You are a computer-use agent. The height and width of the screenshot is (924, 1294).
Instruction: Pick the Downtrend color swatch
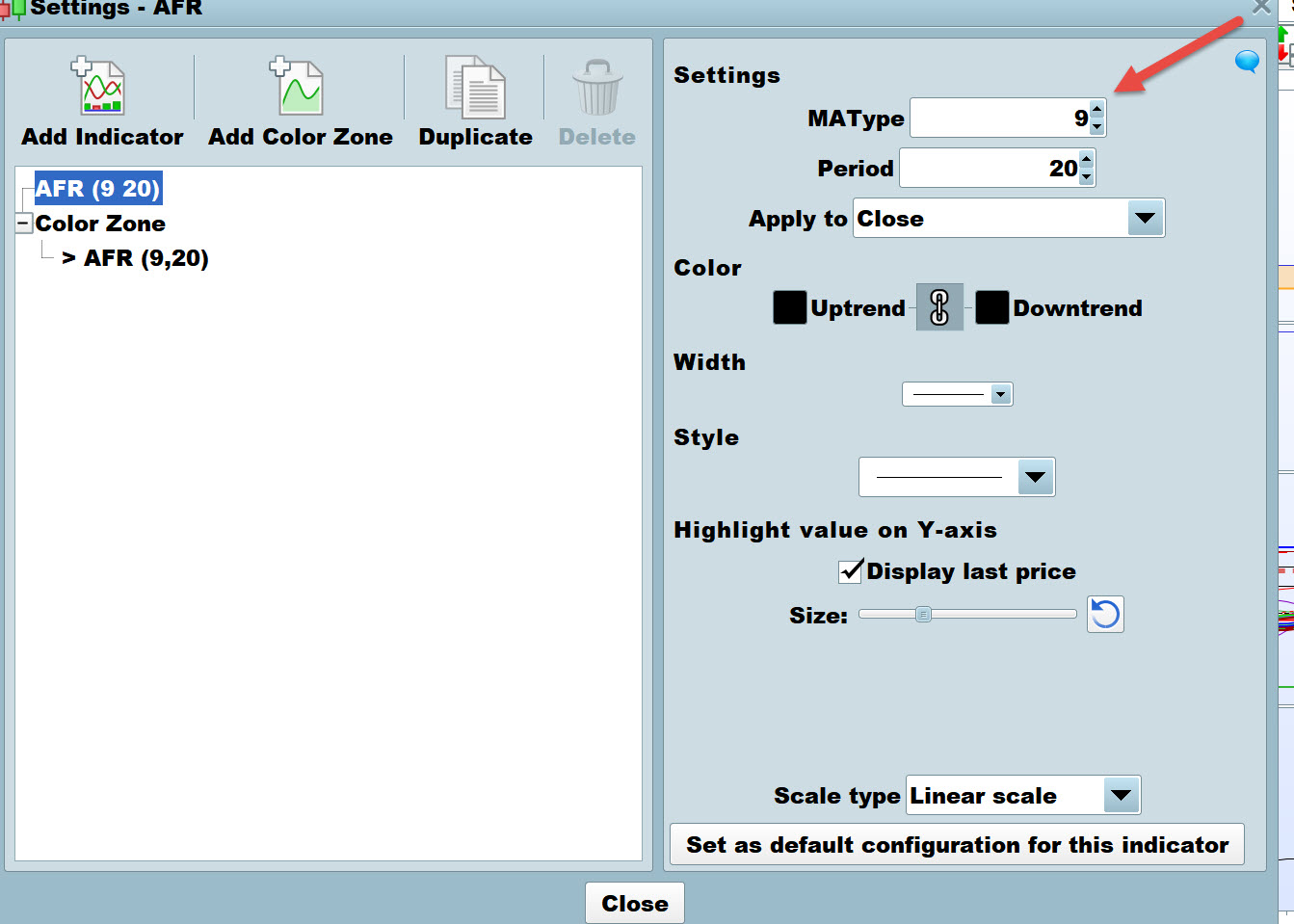pyautogui.click(x=991, y=307)
